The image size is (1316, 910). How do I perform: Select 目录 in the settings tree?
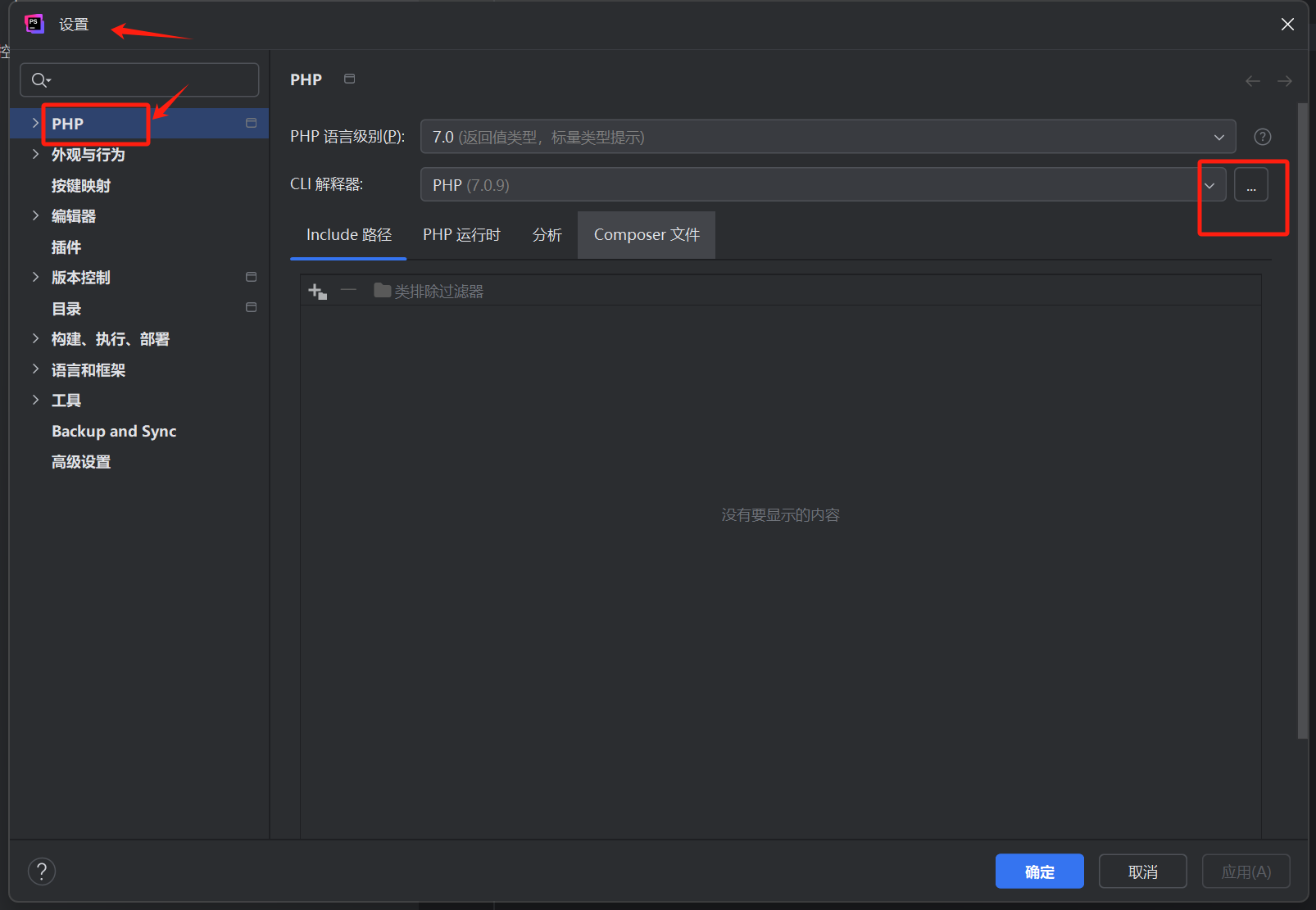click(66, 308)
